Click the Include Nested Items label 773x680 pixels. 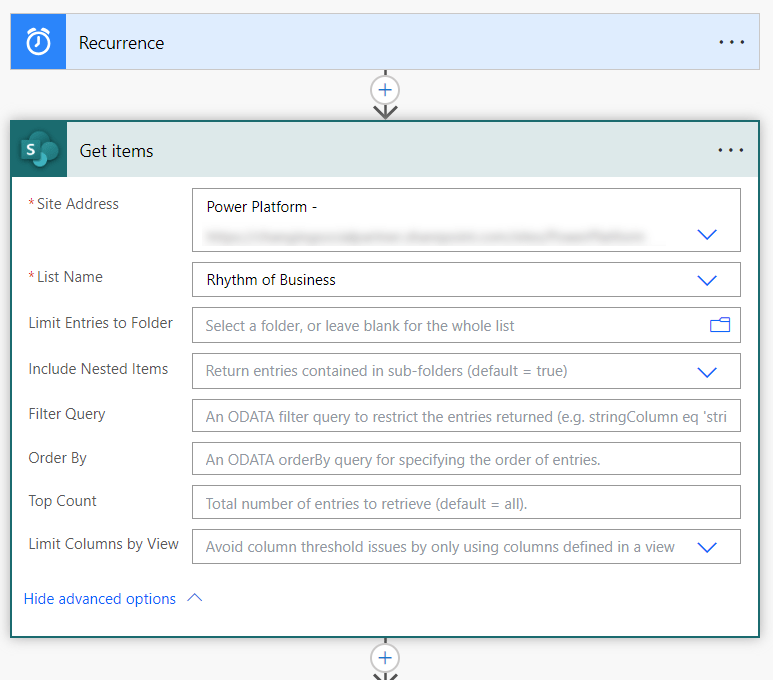pyautogui.click(x=98, y=369)
